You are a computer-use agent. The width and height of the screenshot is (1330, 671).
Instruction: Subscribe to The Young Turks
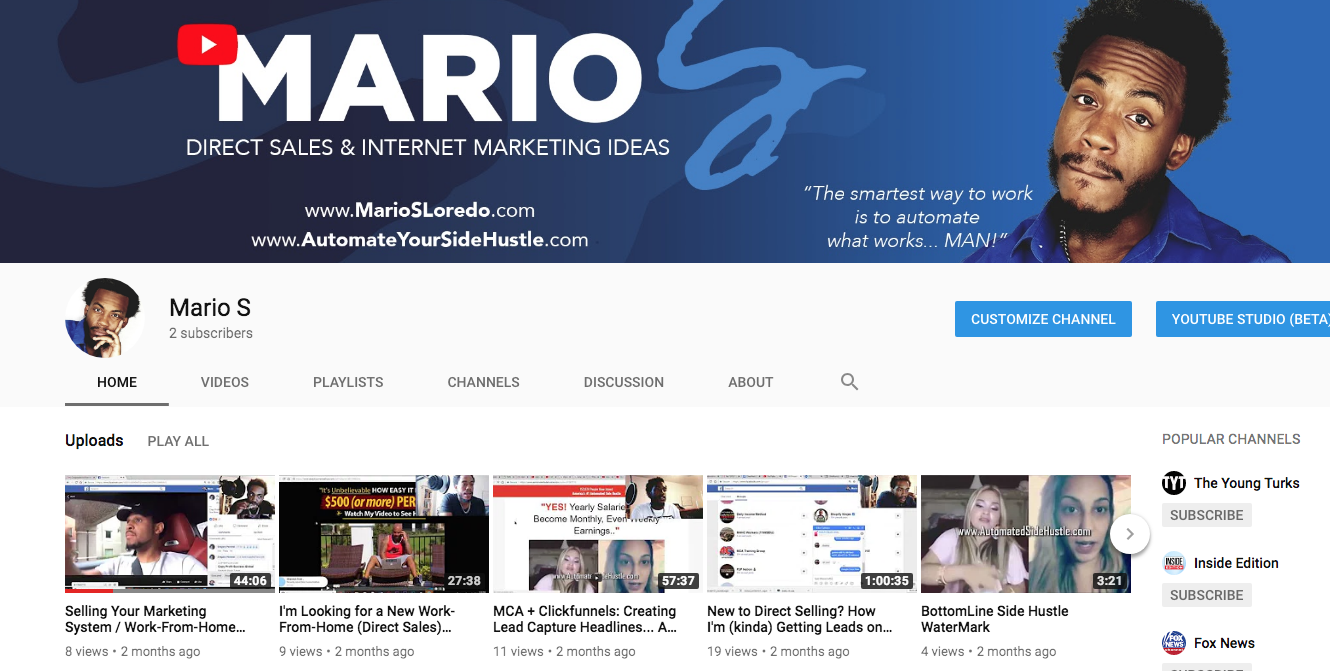1207,515
